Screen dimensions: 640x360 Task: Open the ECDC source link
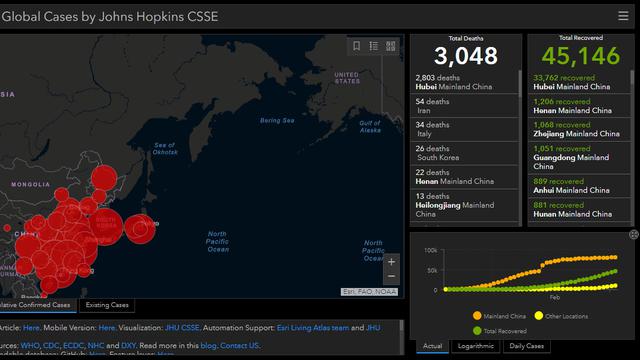tap(73, 345)
